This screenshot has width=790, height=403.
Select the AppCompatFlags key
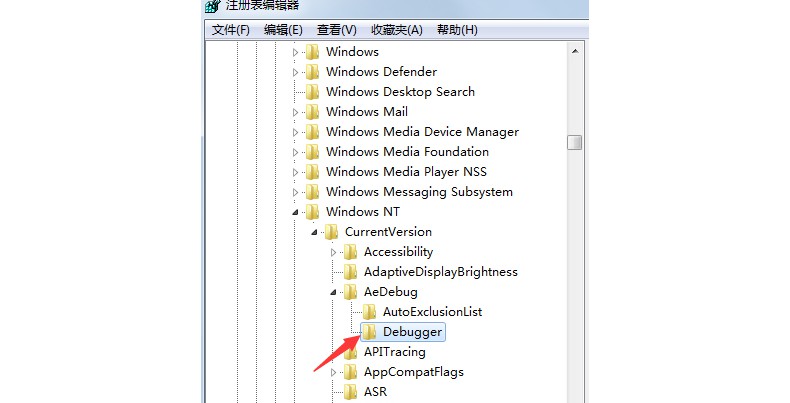pyautogui.click(x=414, y=372)
